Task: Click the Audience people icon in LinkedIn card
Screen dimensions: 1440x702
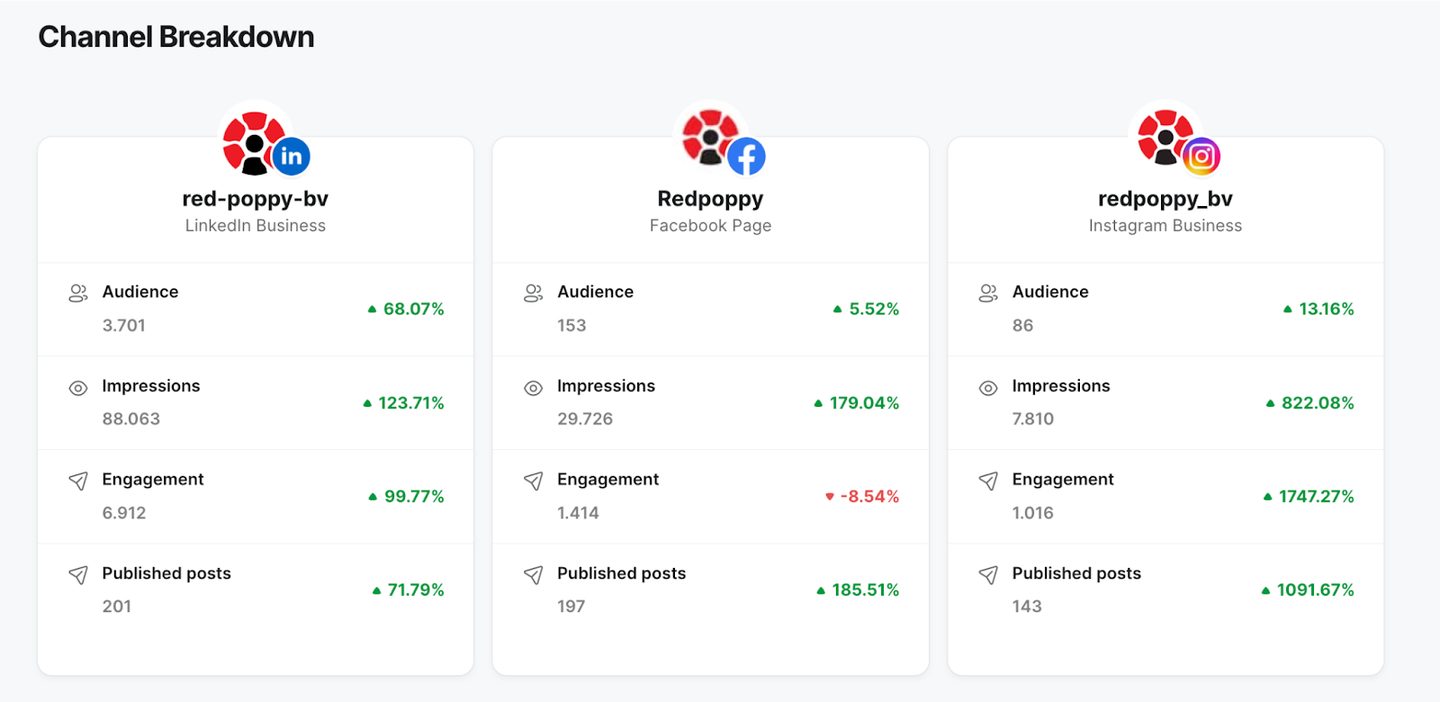Action: (x=78, y=293)
